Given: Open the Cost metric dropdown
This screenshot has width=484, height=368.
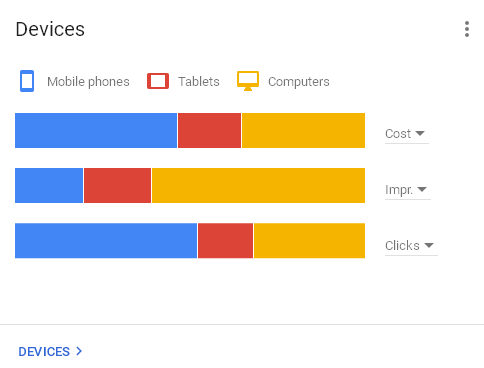Looking at the screenshot, I should (407, 134).
